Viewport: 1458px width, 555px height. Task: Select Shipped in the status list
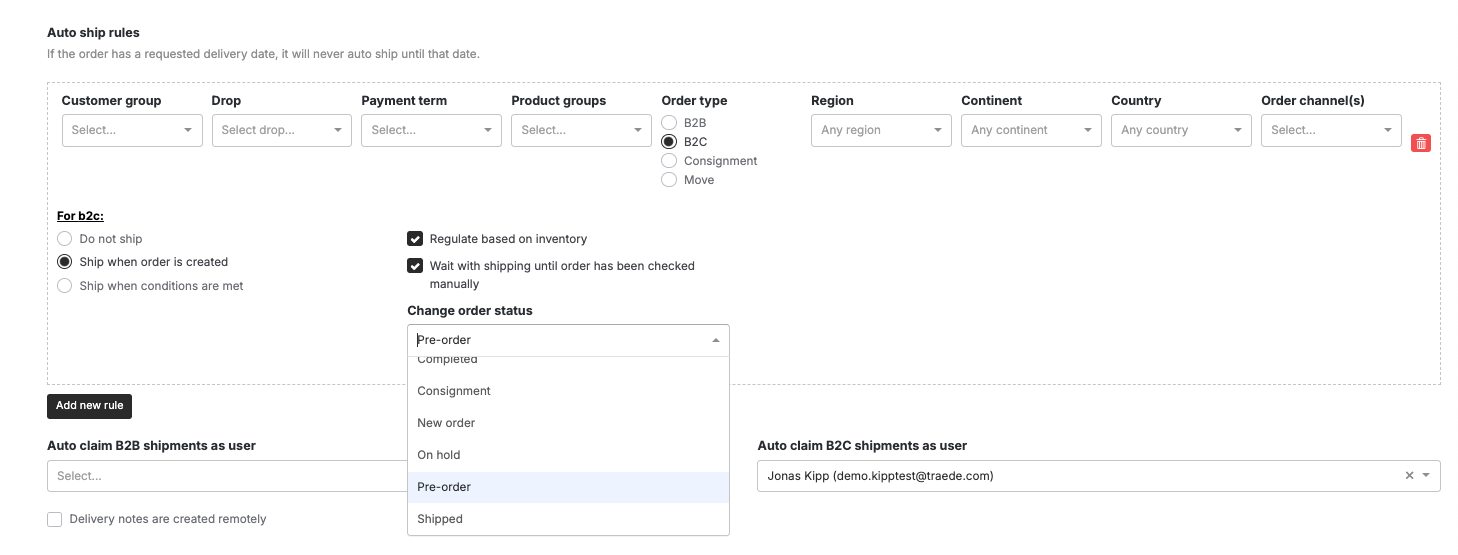pos(568,519)
